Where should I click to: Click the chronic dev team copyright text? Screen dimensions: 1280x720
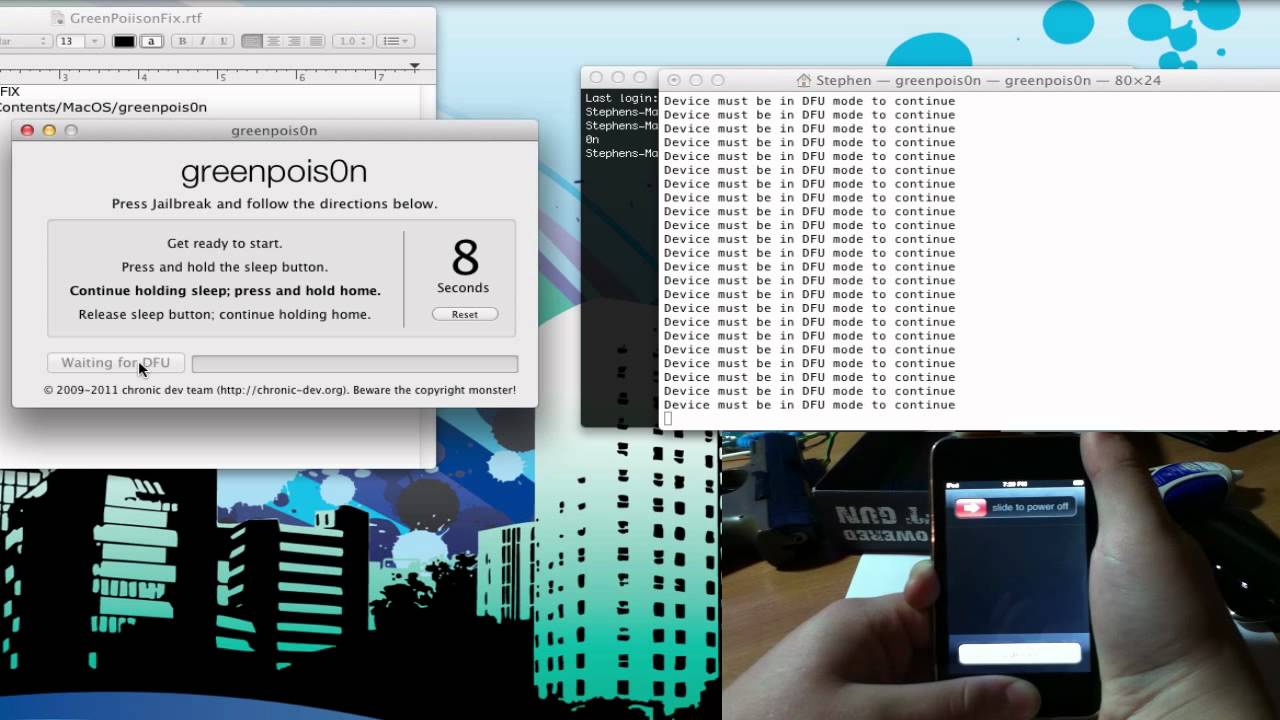coord(280,390)
